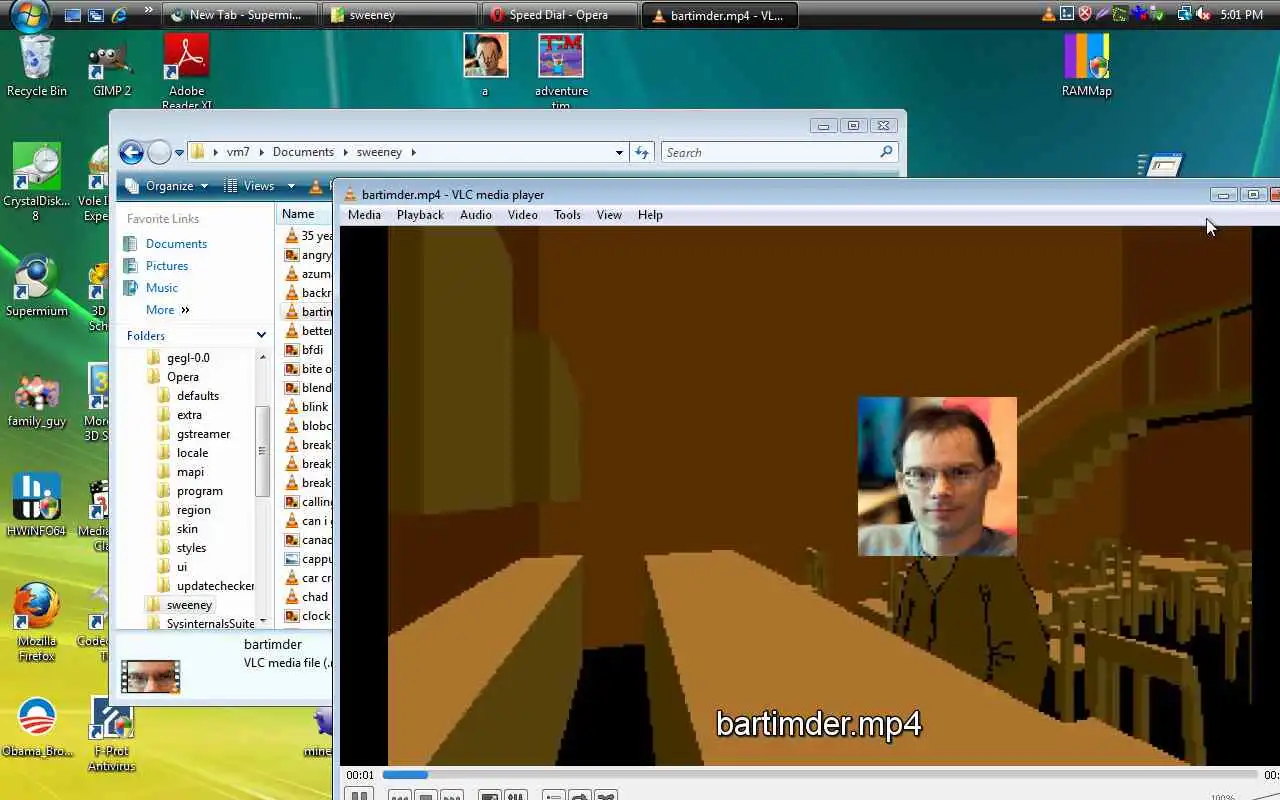
Task: Click the Views button in Explorer
Action: click(x=251, y=186)
